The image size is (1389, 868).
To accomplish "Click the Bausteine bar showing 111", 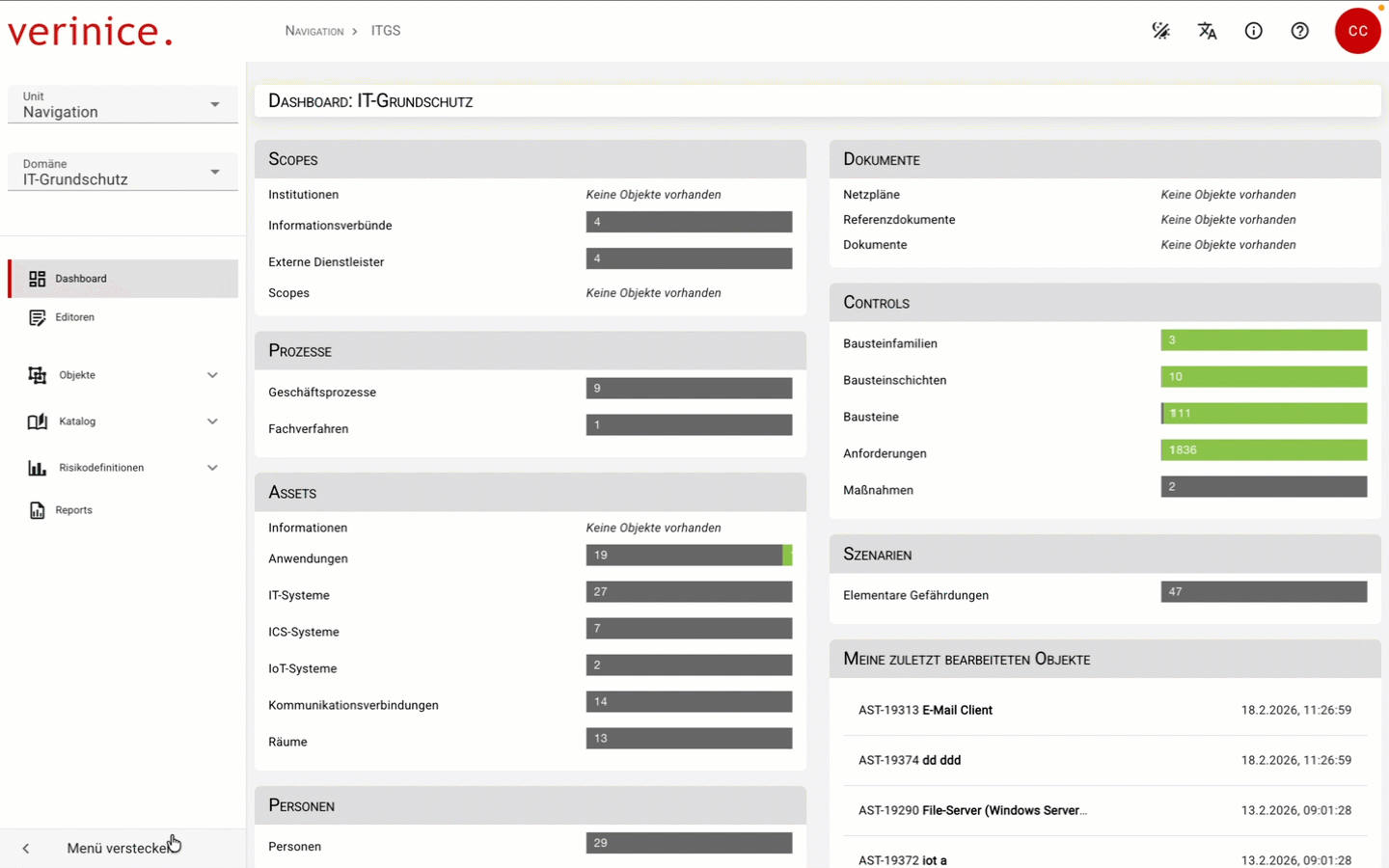I will click(x=1264, y=414).
